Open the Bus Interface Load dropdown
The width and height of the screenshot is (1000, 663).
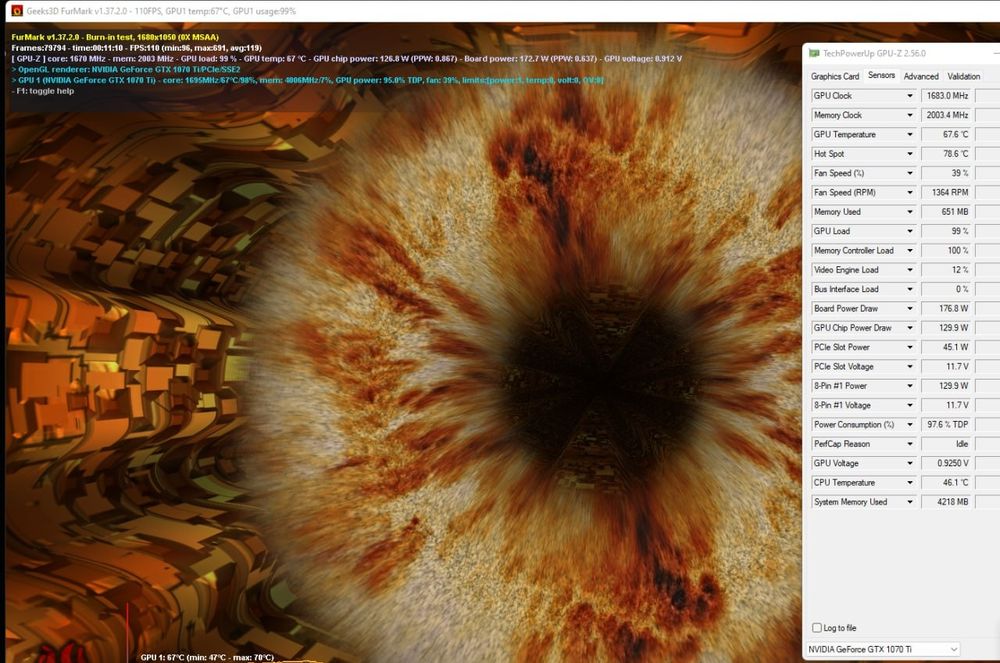[x=910, y=289]
